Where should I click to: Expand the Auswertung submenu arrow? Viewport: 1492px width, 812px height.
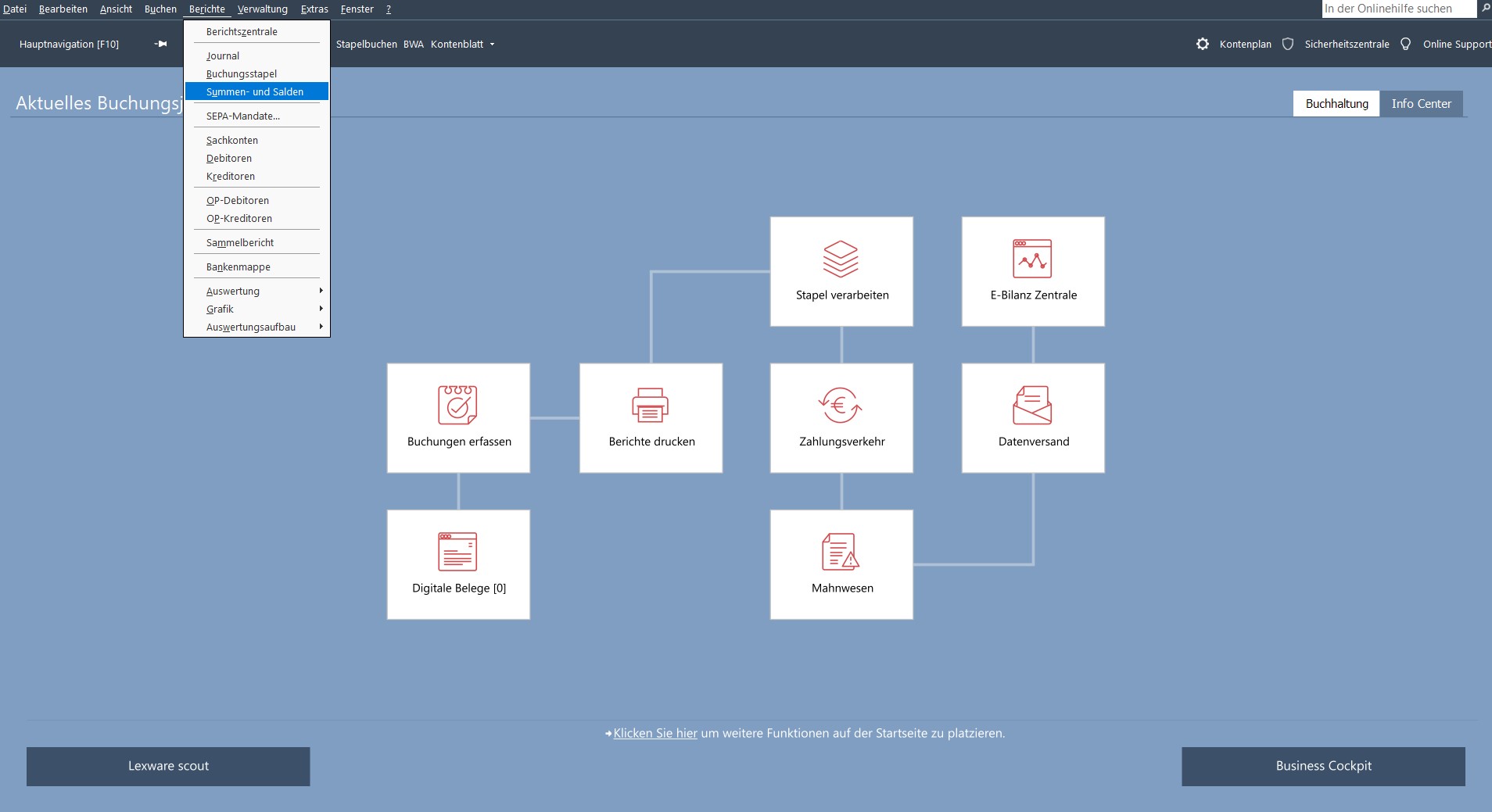321,291
